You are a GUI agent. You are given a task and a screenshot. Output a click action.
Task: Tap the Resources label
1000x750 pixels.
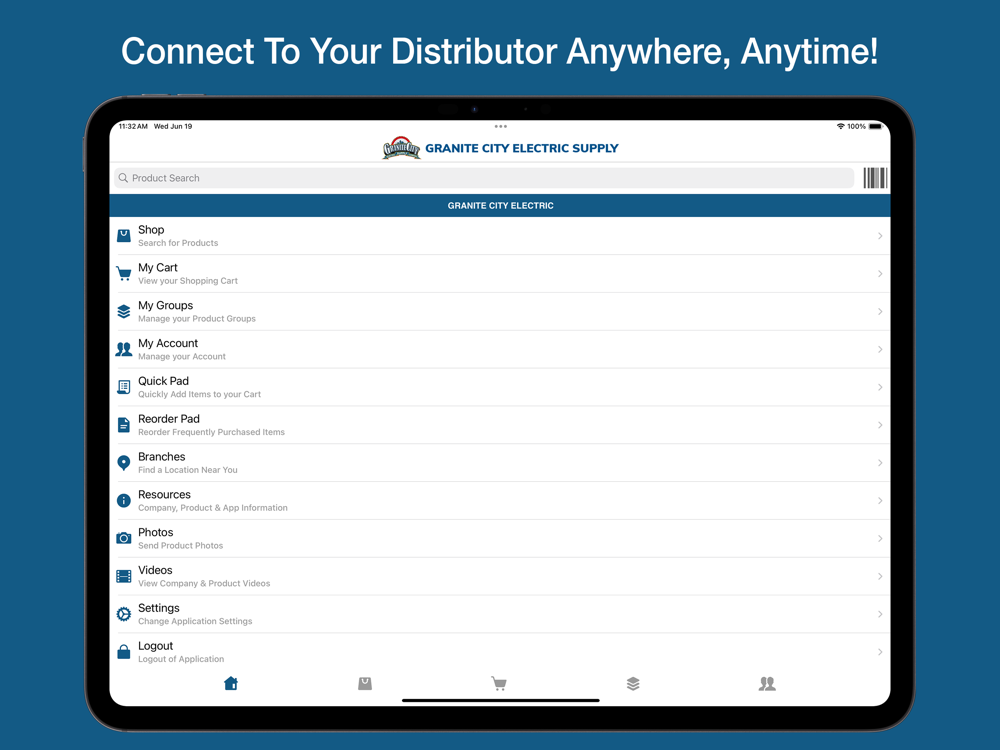tap(164, 494)
